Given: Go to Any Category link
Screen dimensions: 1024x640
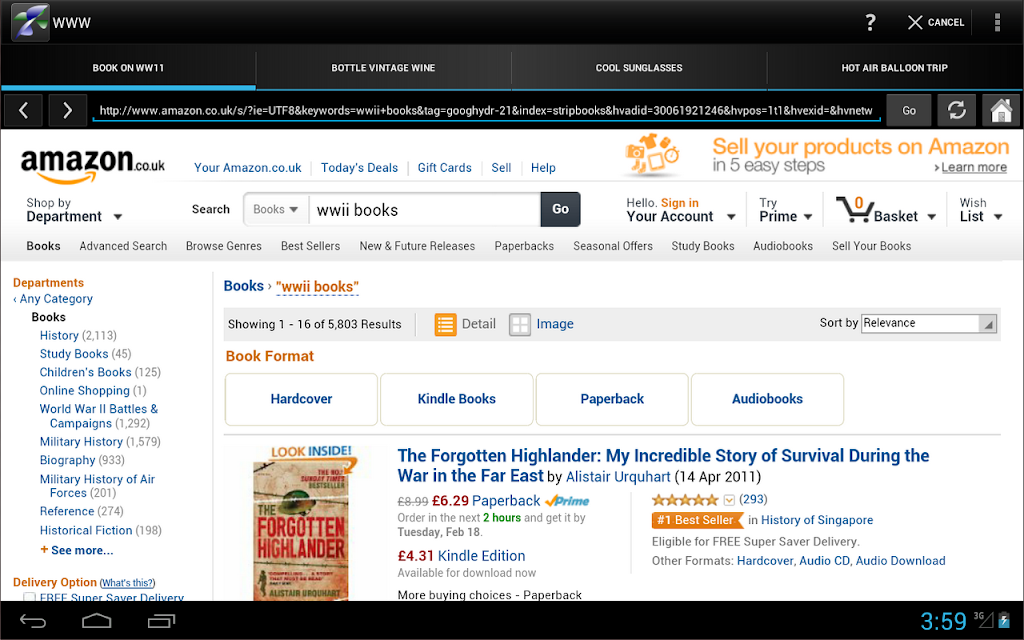Looking at the screenshot, I should pos(56,299).
